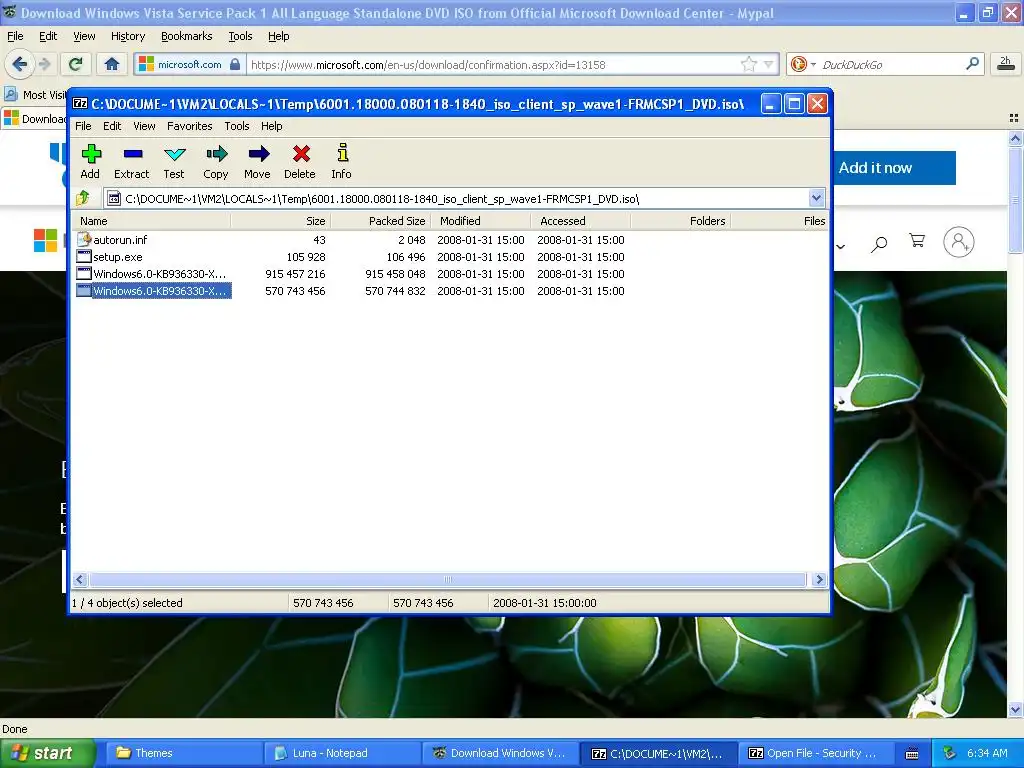Open the Microsoft site search icon
Screen dimensions: 1024x768
[x=879, y=244]
